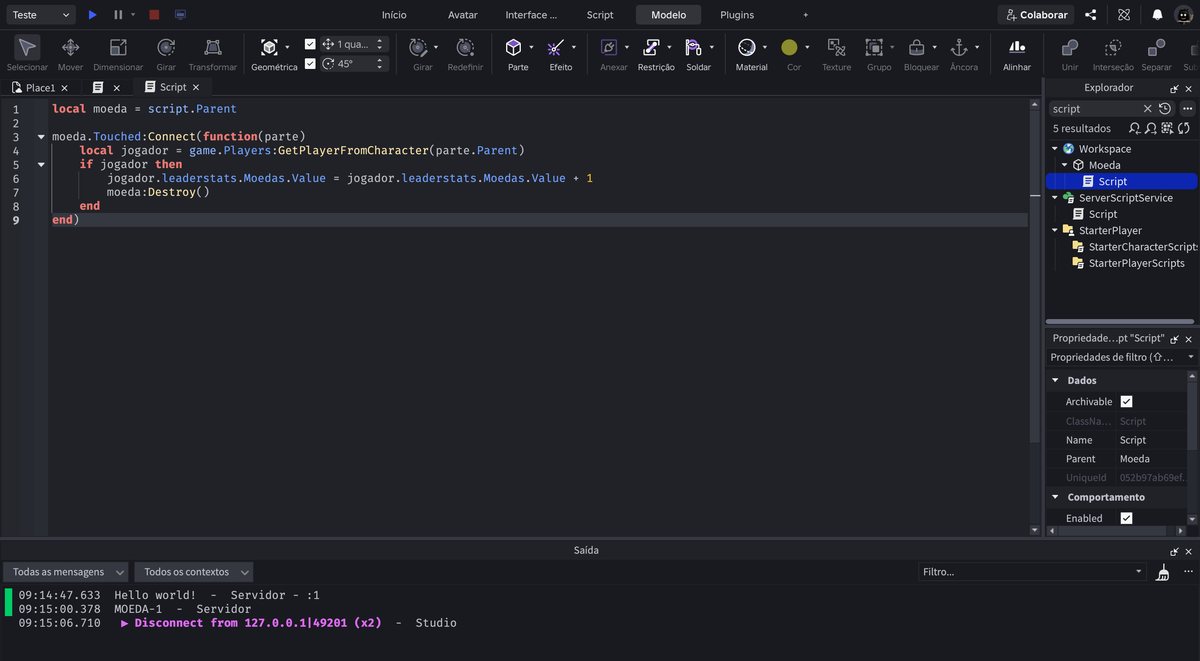Close the Script editor tab
The width and height of the screenshot is (1200, 661).
tap(196, 87)
